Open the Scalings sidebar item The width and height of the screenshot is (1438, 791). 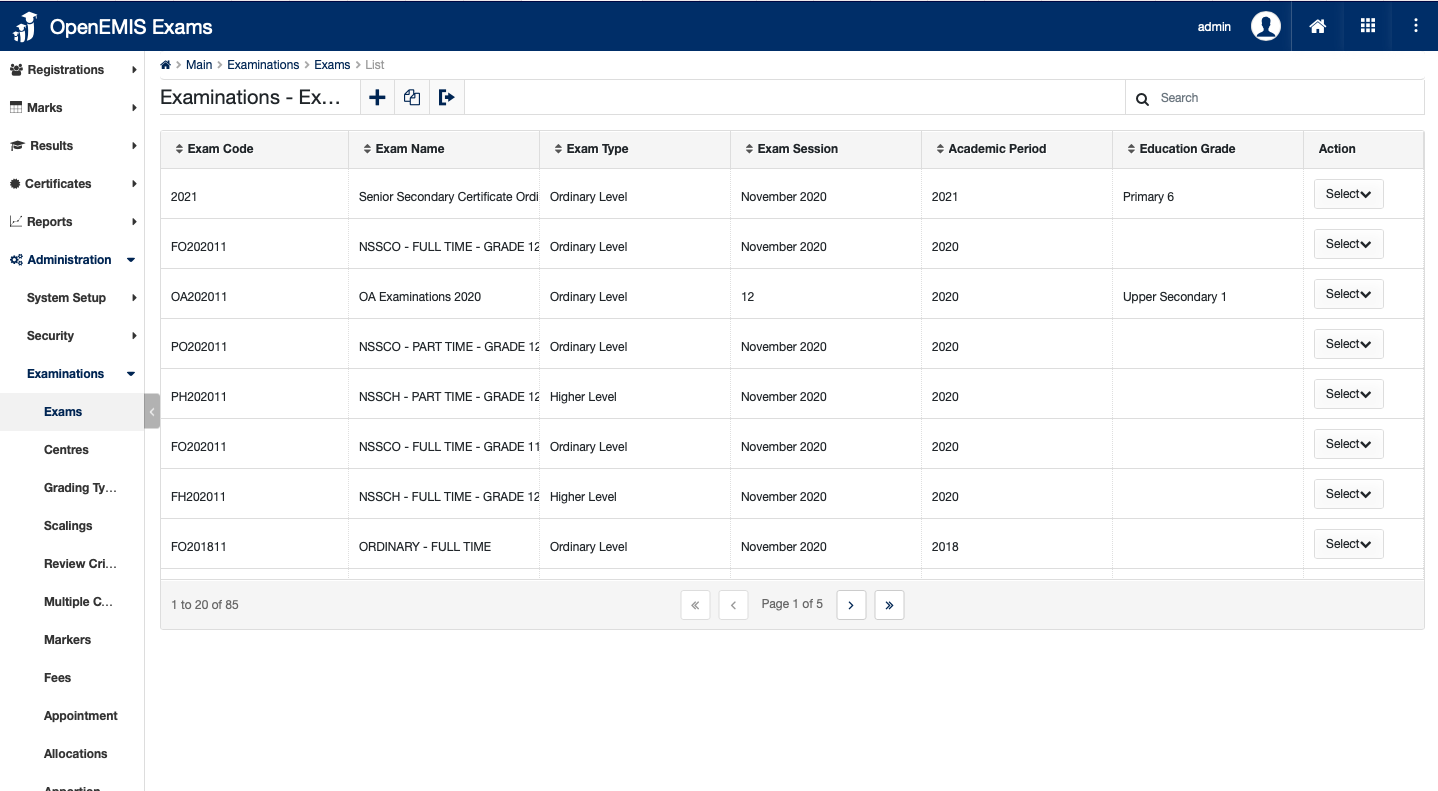click(x=72, y=526)
